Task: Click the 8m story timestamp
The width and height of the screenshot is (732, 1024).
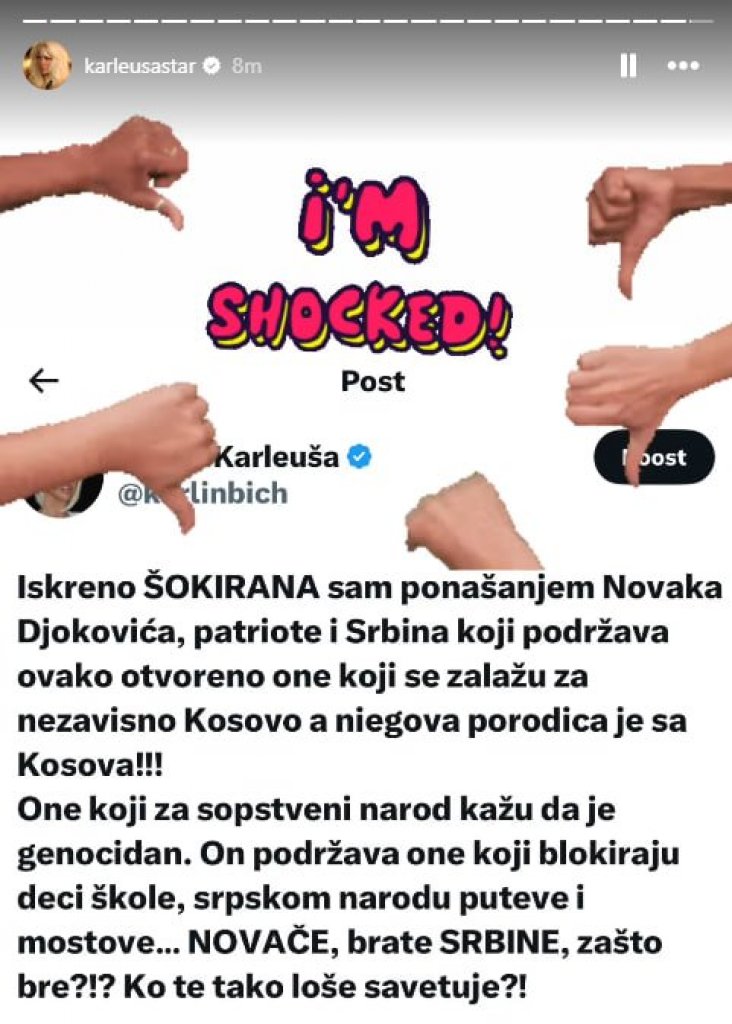Action: [247, 66]
